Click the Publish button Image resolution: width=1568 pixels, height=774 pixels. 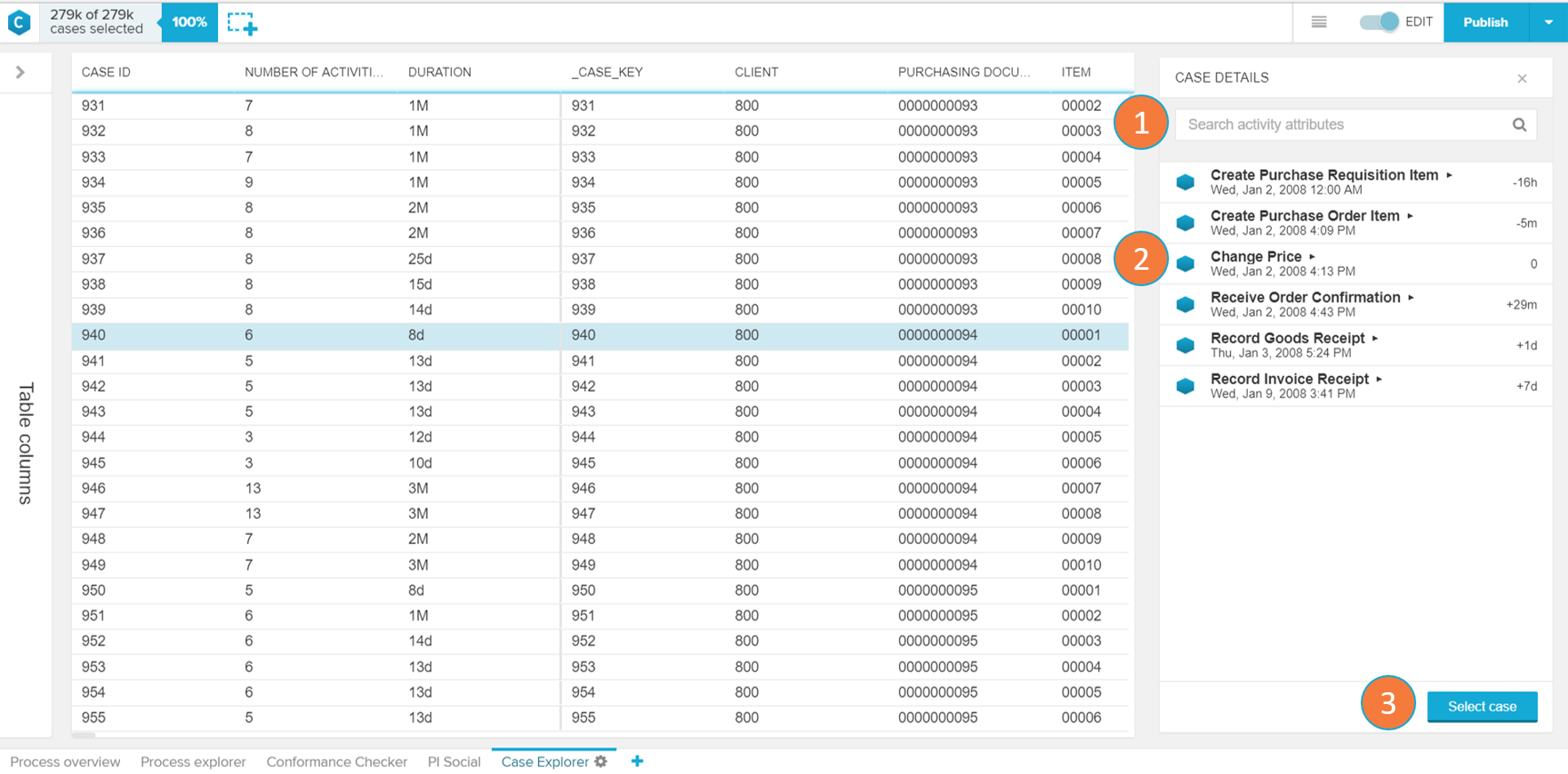pyautogui.click(x=1485, y=22)
